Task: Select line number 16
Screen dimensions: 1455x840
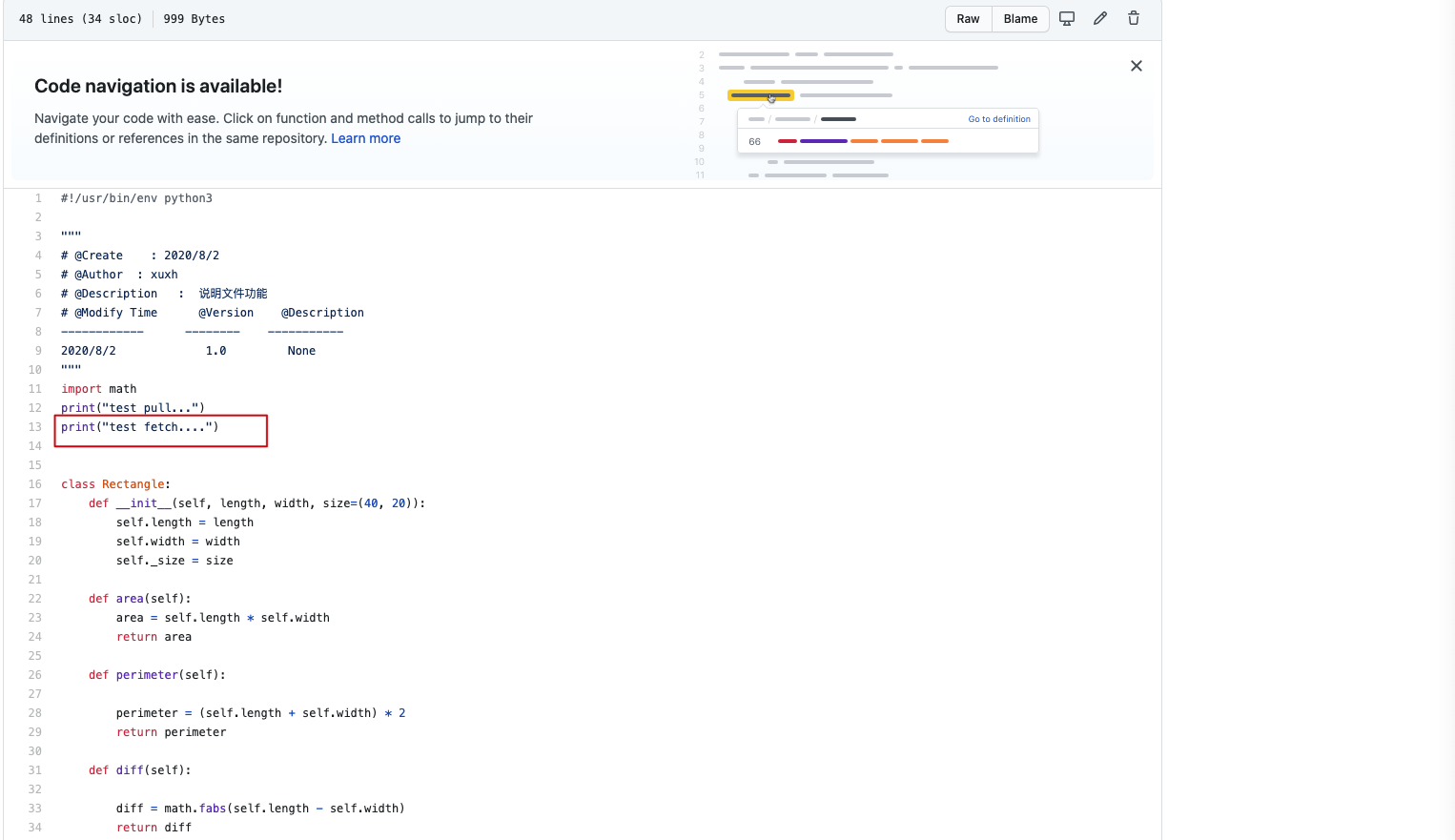Action: click(35, 484)
